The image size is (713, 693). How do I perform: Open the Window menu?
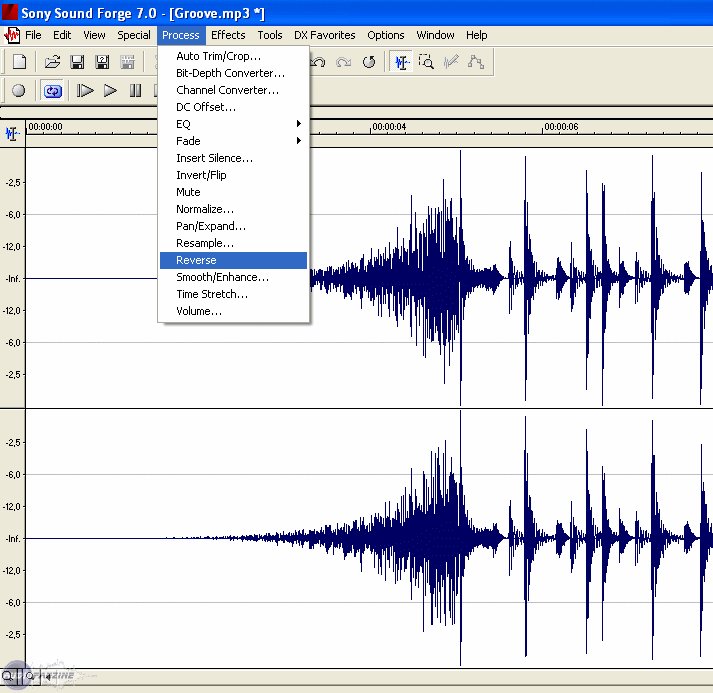(435, 35)
